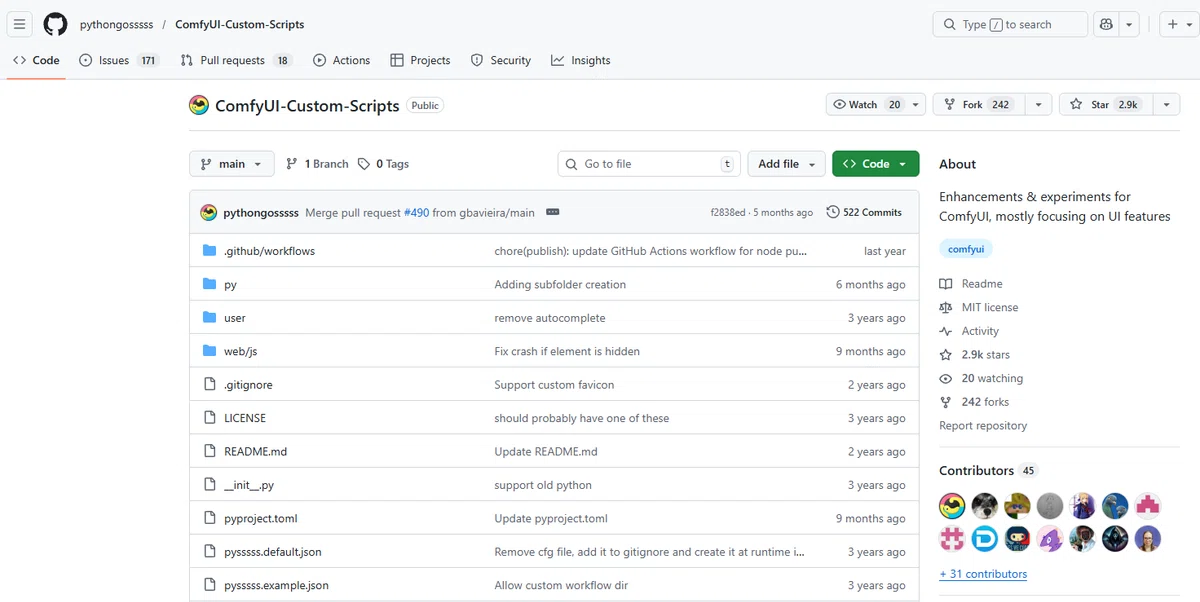Click Report repository
Image resolution: width=1200 pixels, height=602 pixels.
(x=983, y=426)
